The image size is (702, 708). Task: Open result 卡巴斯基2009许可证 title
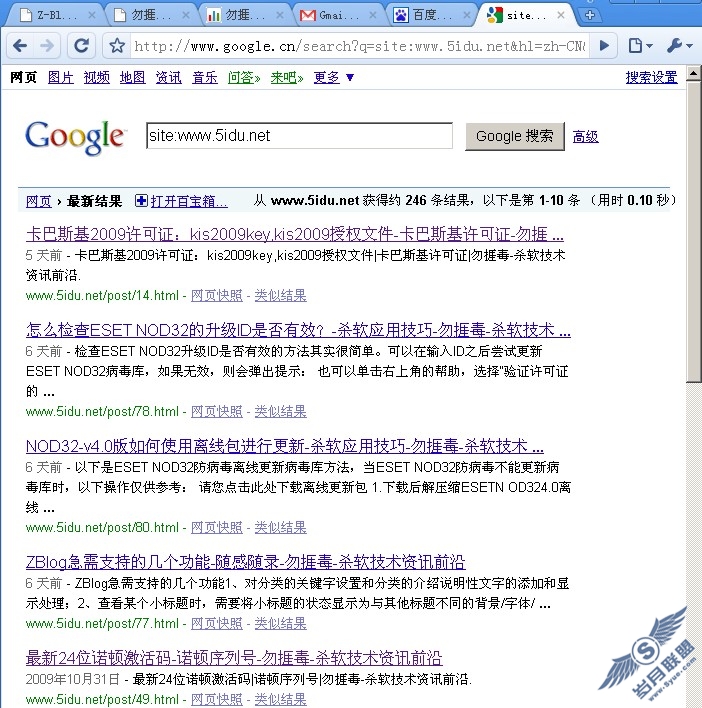(x=294, y=234)
